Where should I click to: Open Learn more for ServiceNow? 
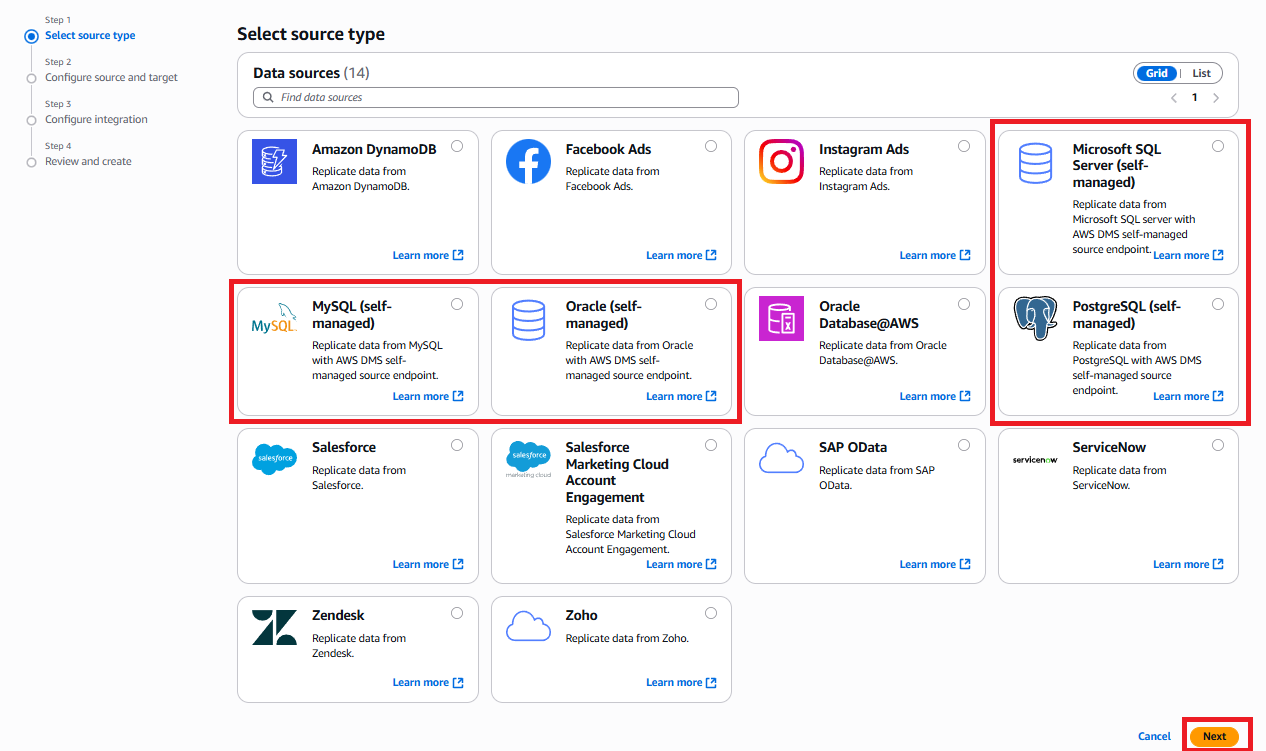click(1189, 564)
